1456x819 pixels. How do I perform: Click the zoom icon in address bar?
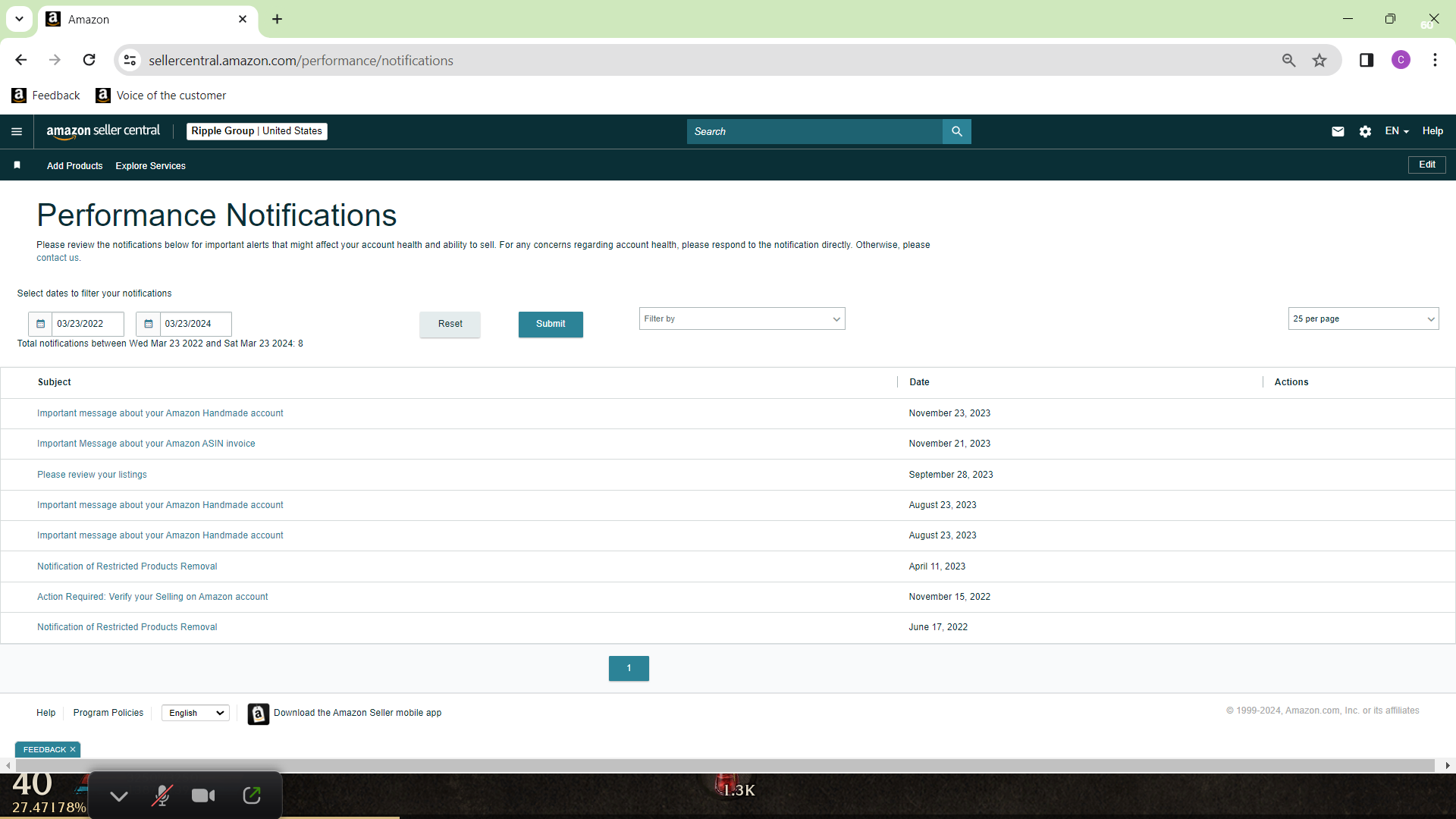click(1288, 60)
